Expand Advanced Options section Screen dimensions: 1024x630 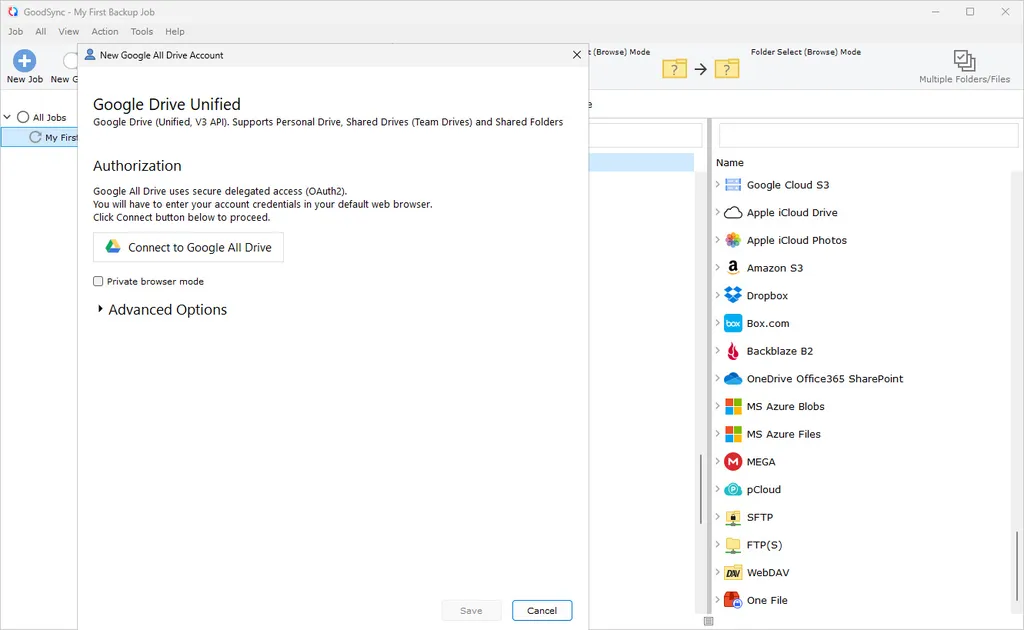(x=100, y=309)
